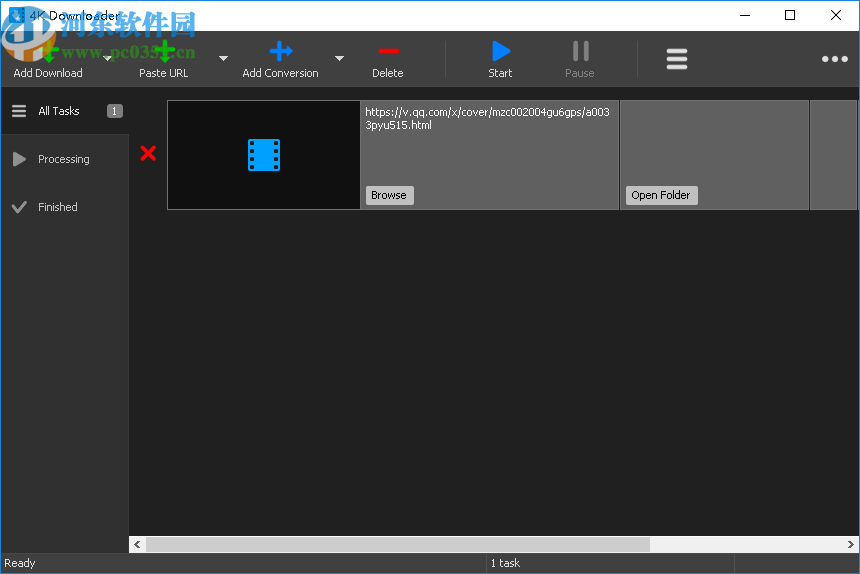
Task: Click the Add Download toolbar button
Action: (x=48, y=59)
